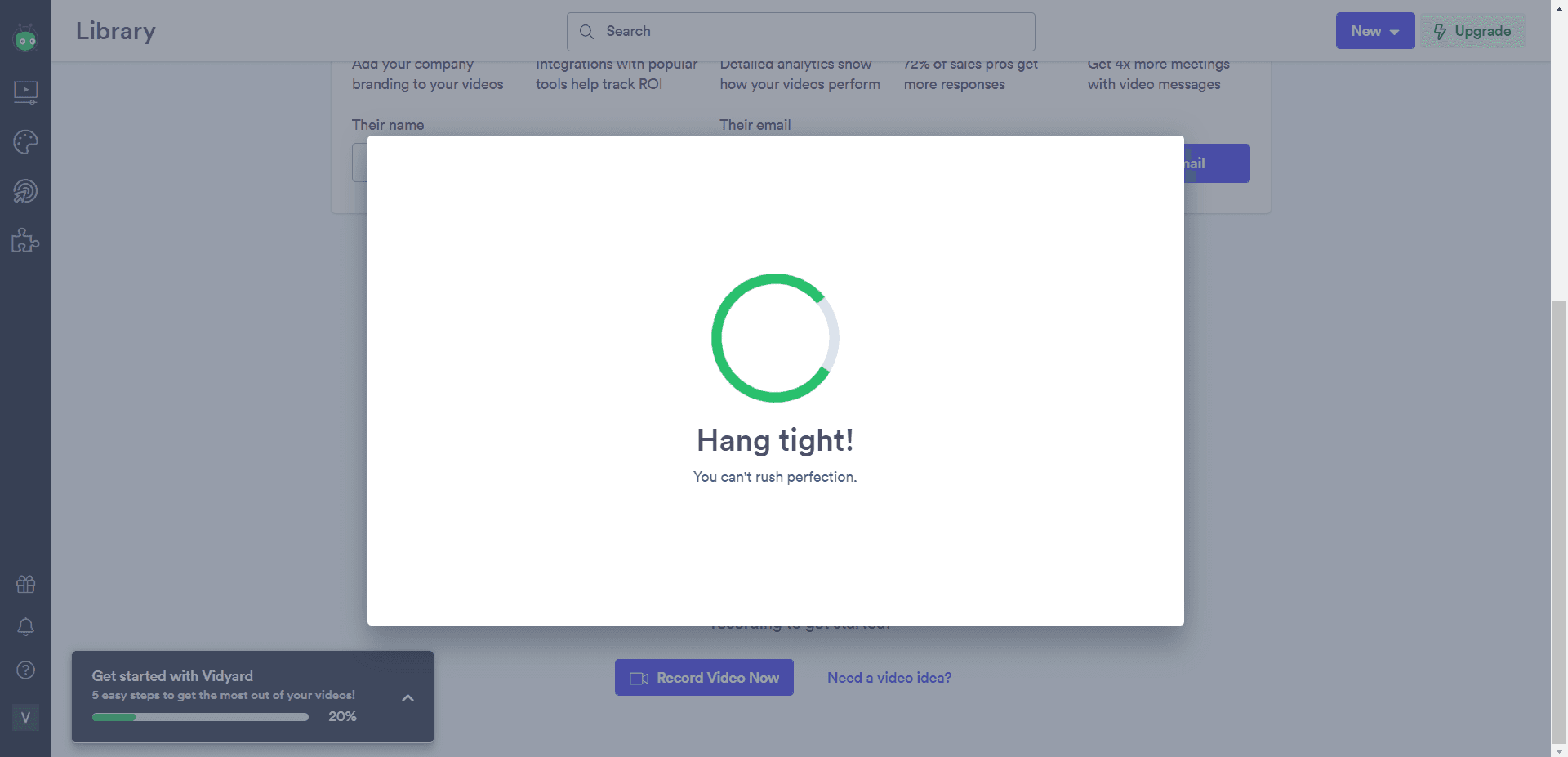Screen dimensions: 1568x757
Task: Open the palette customization sidebar icon
Action: tap(25, 142)
